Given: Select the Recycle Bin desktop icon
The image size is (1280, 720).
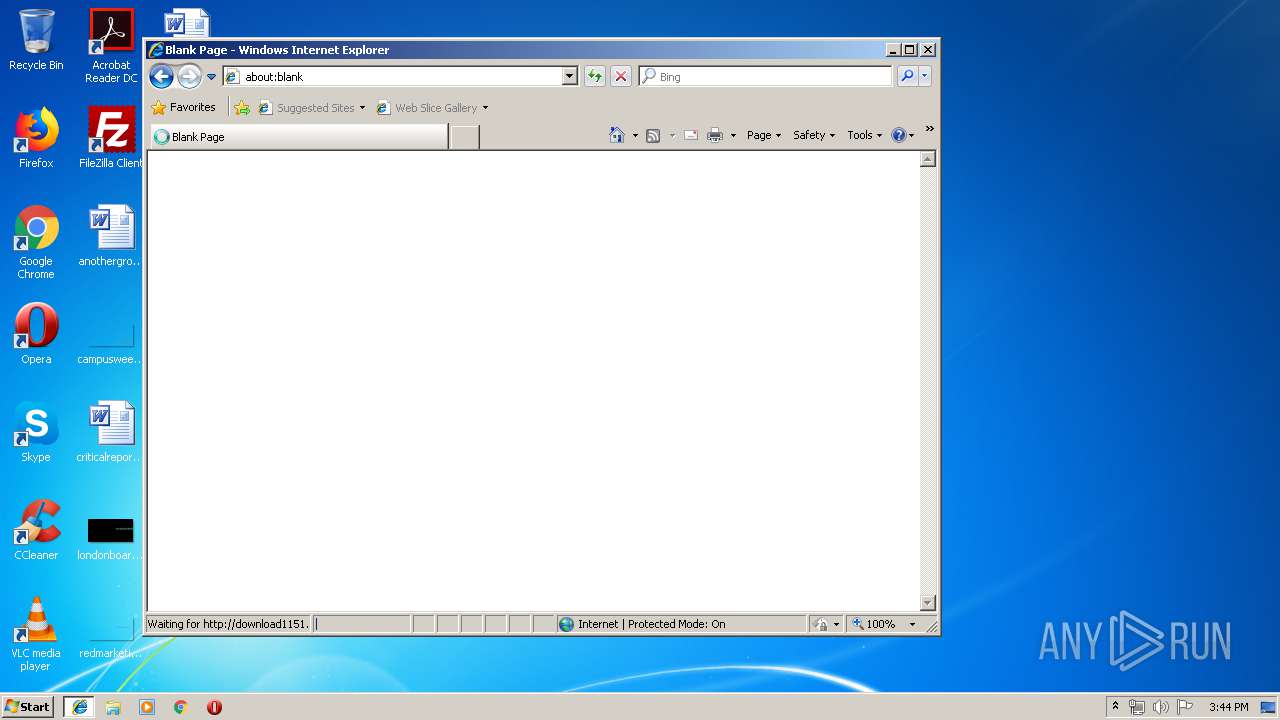Looking at the screenshot, I should click(x=36, y=41).
